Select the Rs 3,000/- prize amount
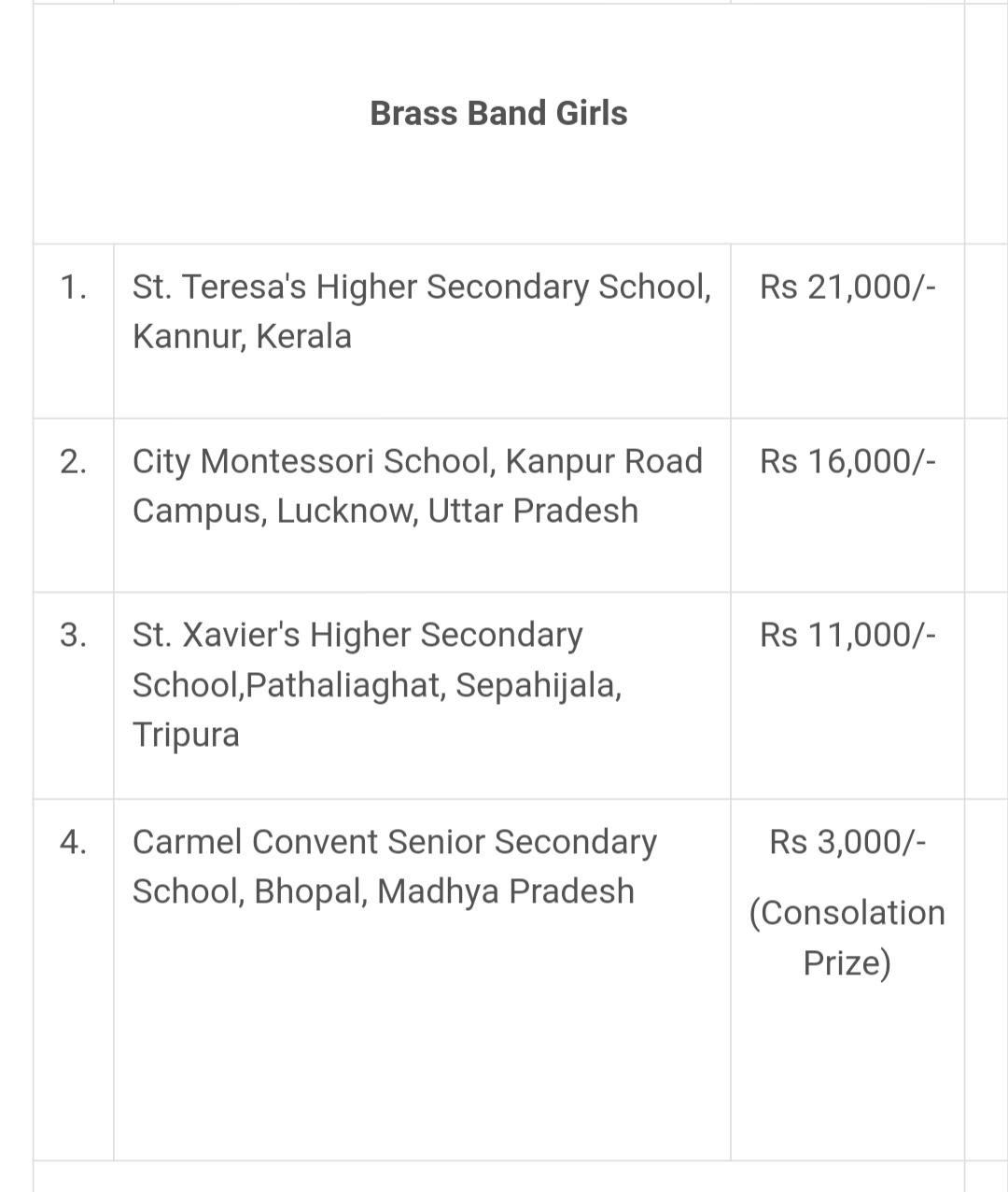The image size is (1008, 1192). [847, 842]
